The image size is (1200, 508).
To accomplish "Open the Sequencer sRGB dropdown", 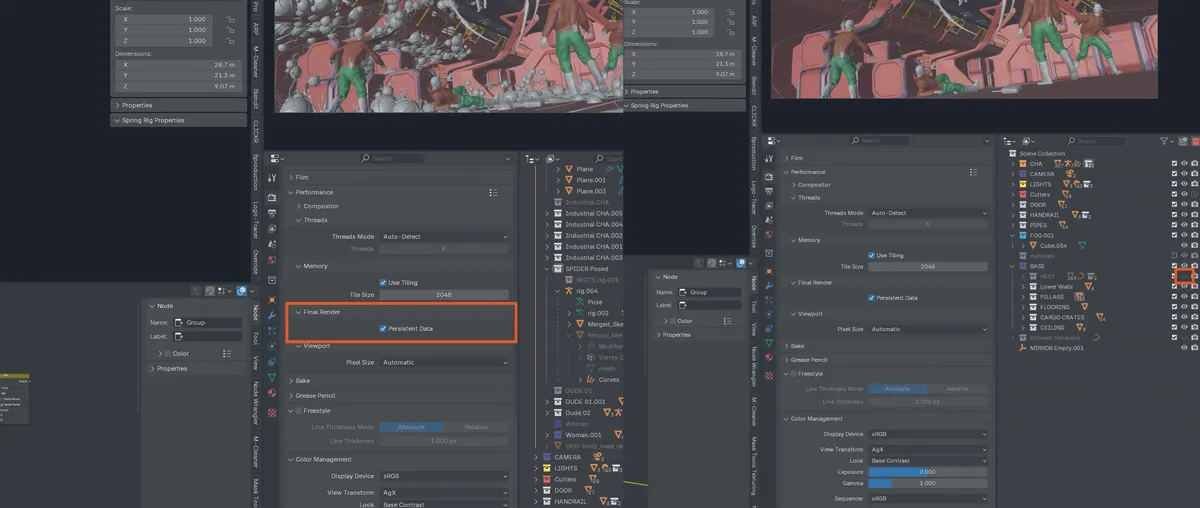I will pos(928,498).
